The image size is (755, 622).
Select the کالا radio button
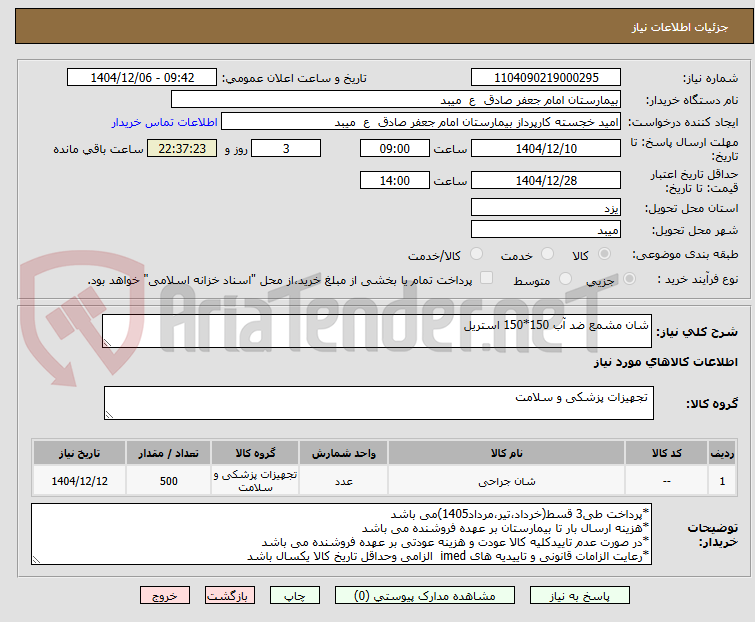point(604,254)
